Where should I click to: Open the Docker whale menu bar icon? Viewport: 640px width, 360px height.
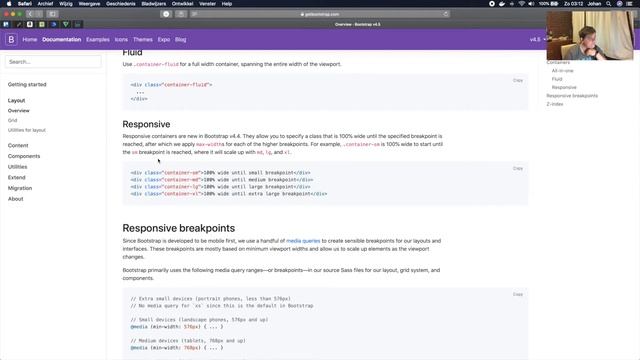pyautogui.click(x=502, y=4)
